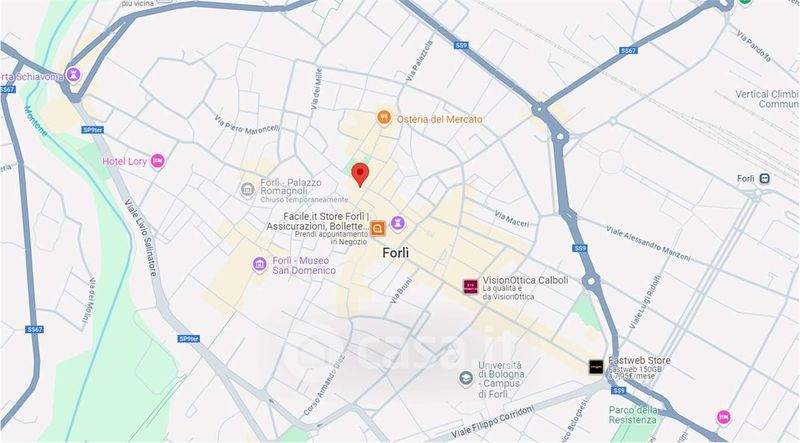The image size is (800, 443).
Task: Select the Fastweb Store black icon
Action: [x=595, y=366]
